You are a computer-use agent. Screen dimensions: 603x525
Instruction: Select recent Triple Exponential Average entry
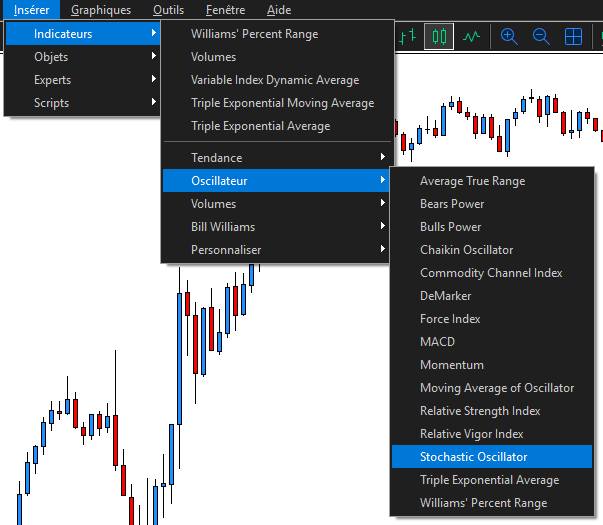click(x=276, y=126)
